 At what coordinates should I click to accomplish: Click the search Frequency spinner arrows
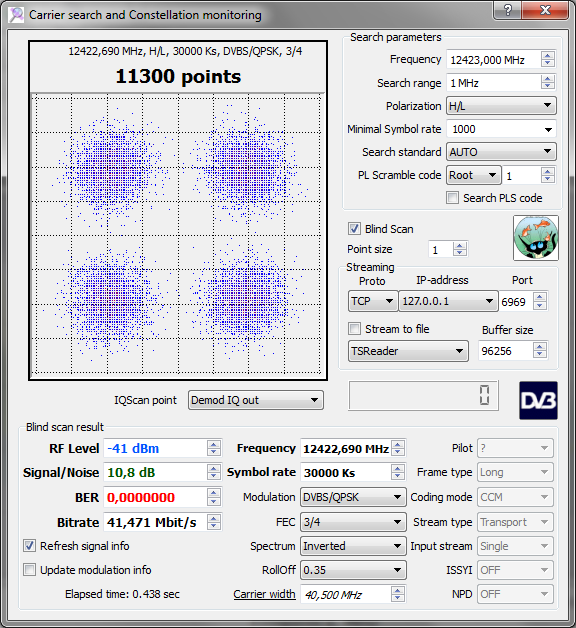548,60
